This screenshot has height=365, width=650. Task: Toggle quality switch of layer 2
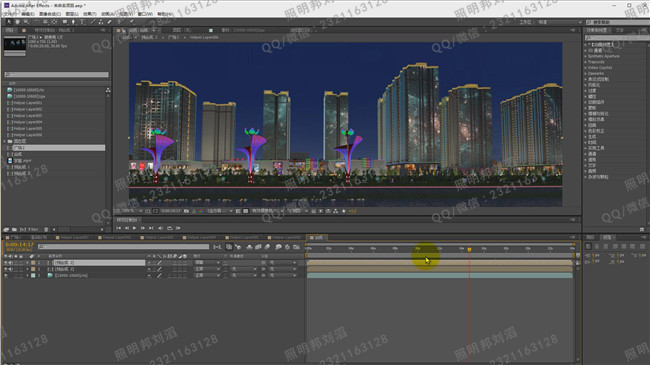click(x=159, y=269)
